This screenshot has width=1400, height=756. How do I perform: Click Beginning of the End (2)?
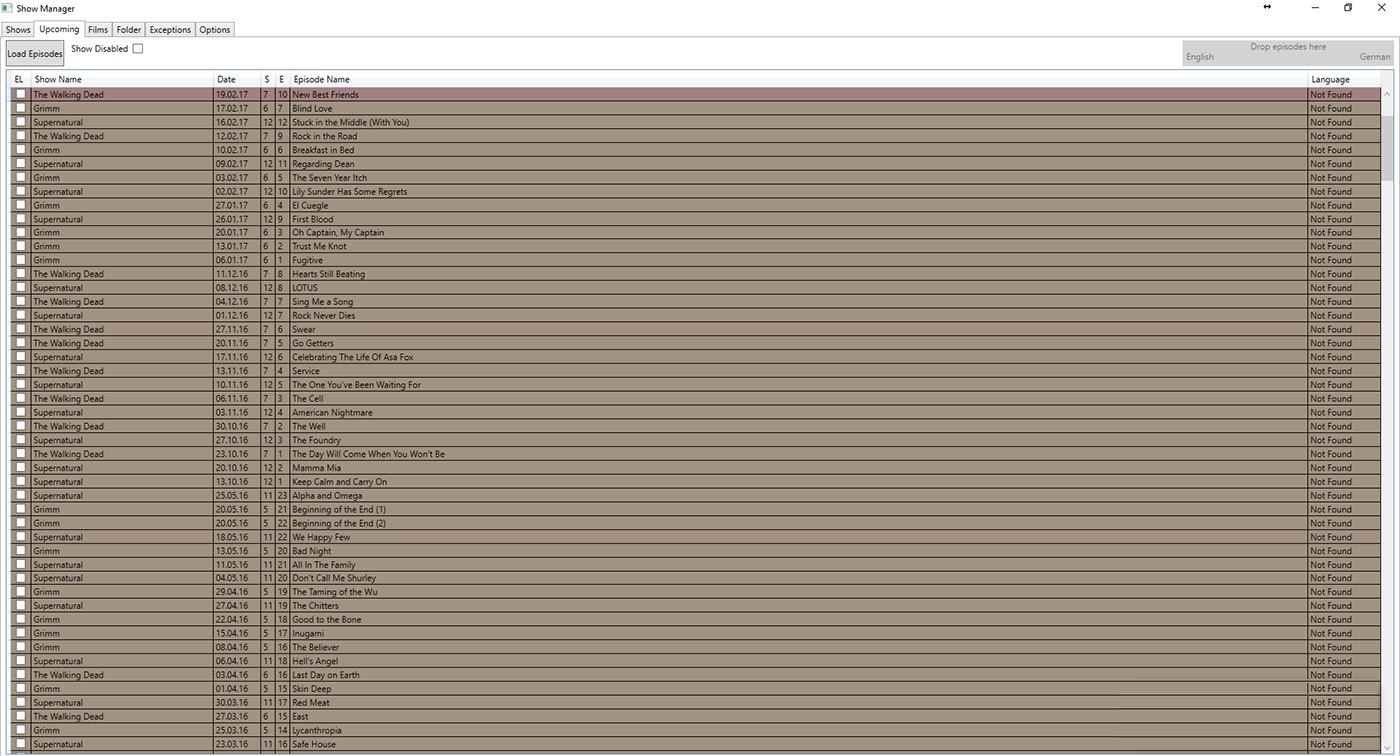pyautogui.click(x=339, y=523)
